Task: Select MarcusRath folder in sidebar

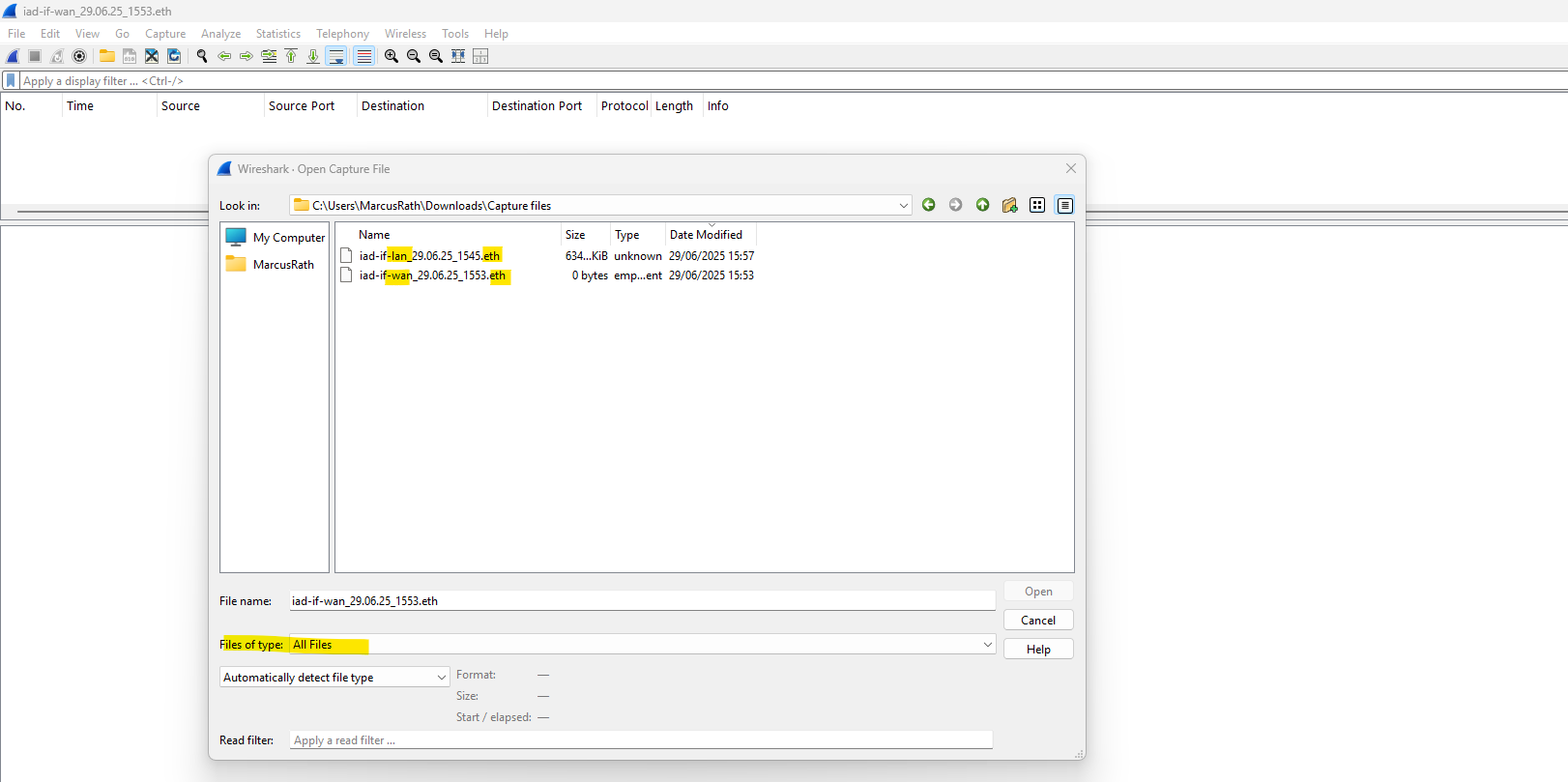Action: tap(271, 265)
